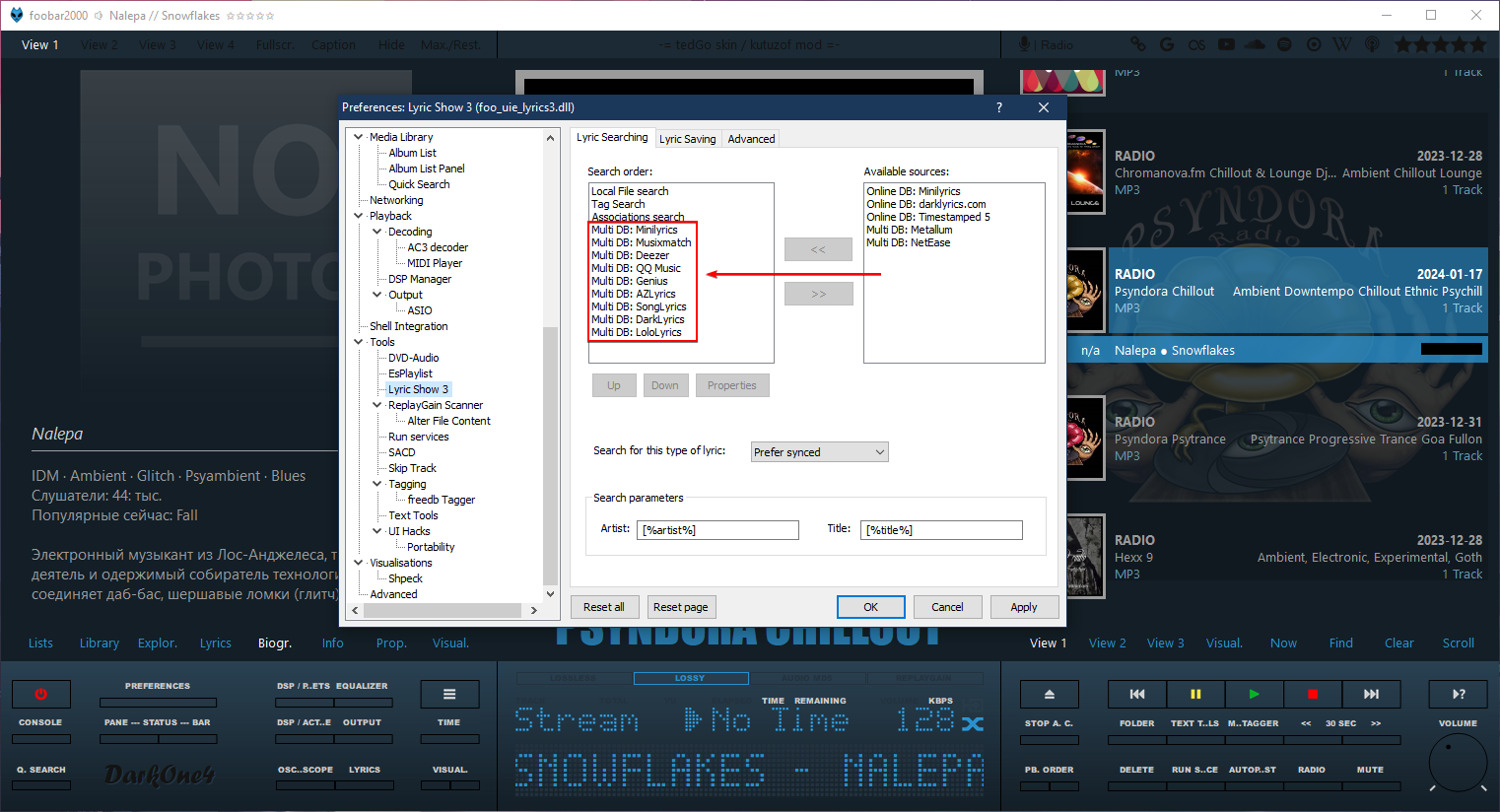1500x812 pixels.
Task: Click the OK button in Preferences
Action: click(x=871, y=607)
